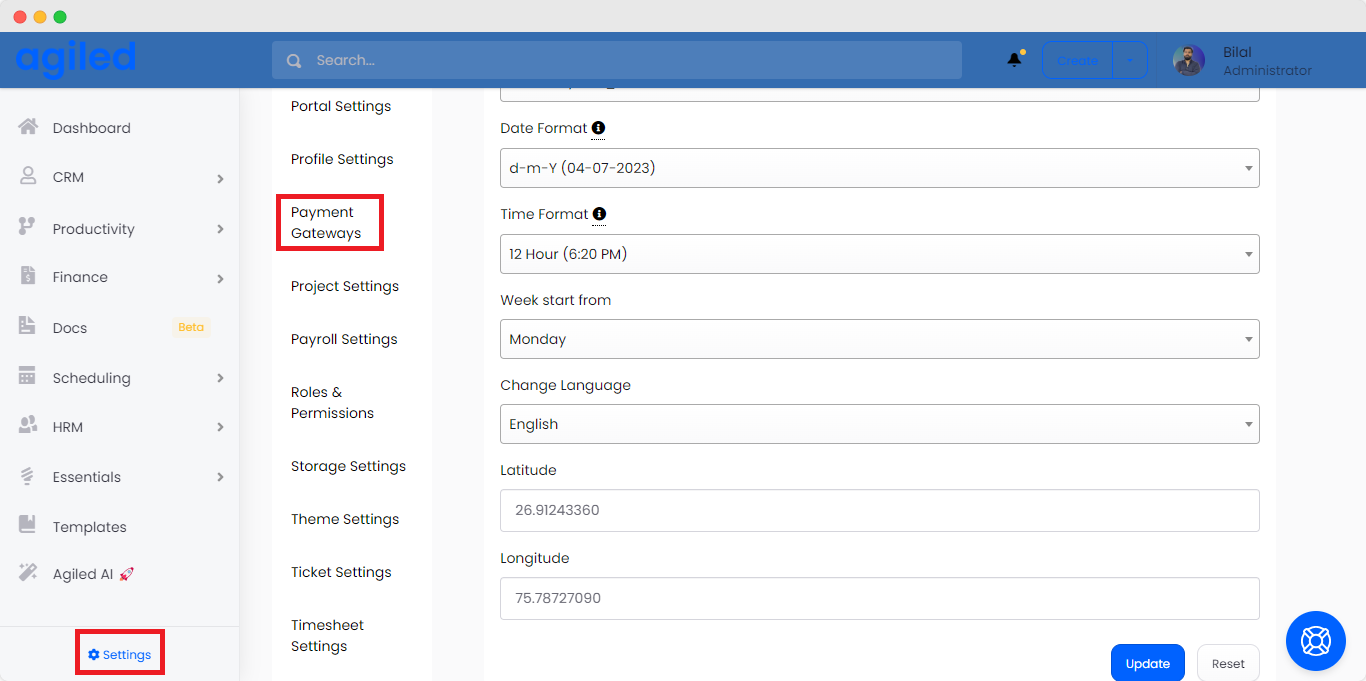Open the Week start from dropdown
The height and width of the screenshot is (681, 1366).
tap(878, 339)
